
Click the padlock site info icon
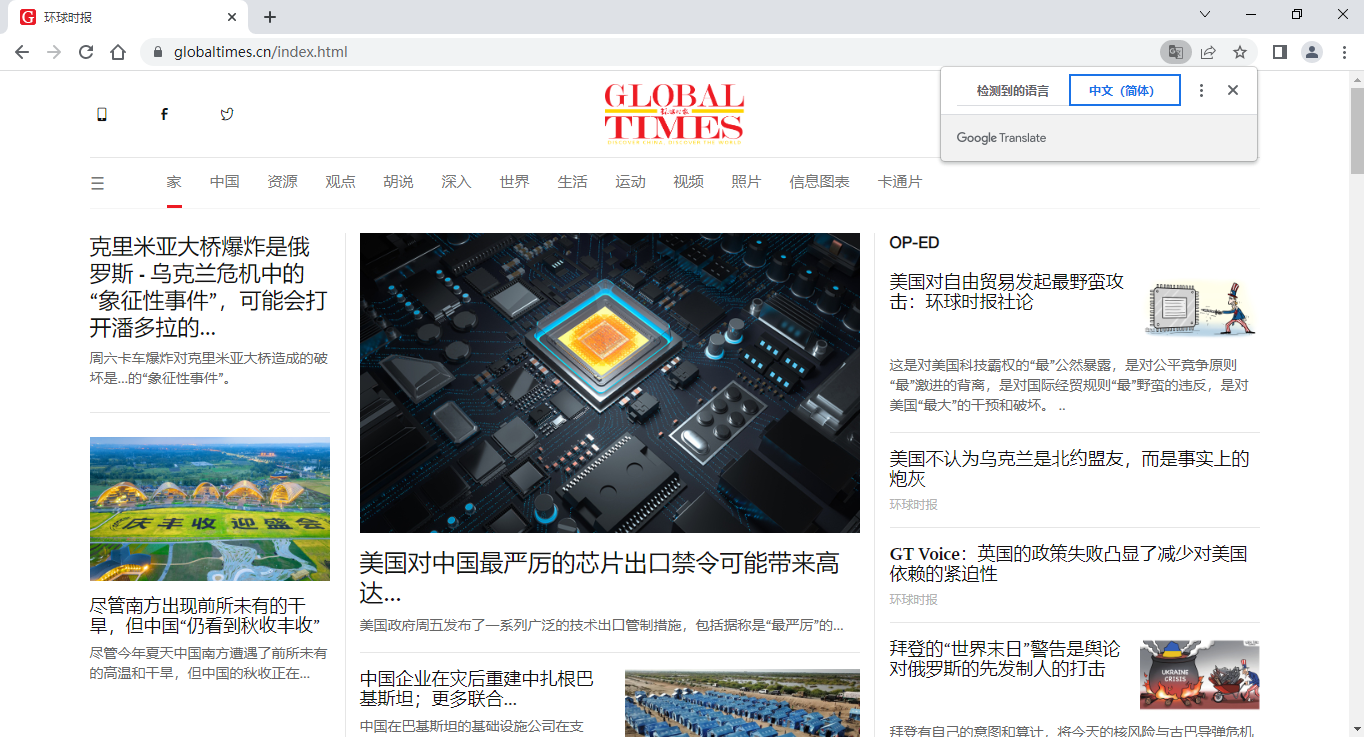click(x=156, y=52)
